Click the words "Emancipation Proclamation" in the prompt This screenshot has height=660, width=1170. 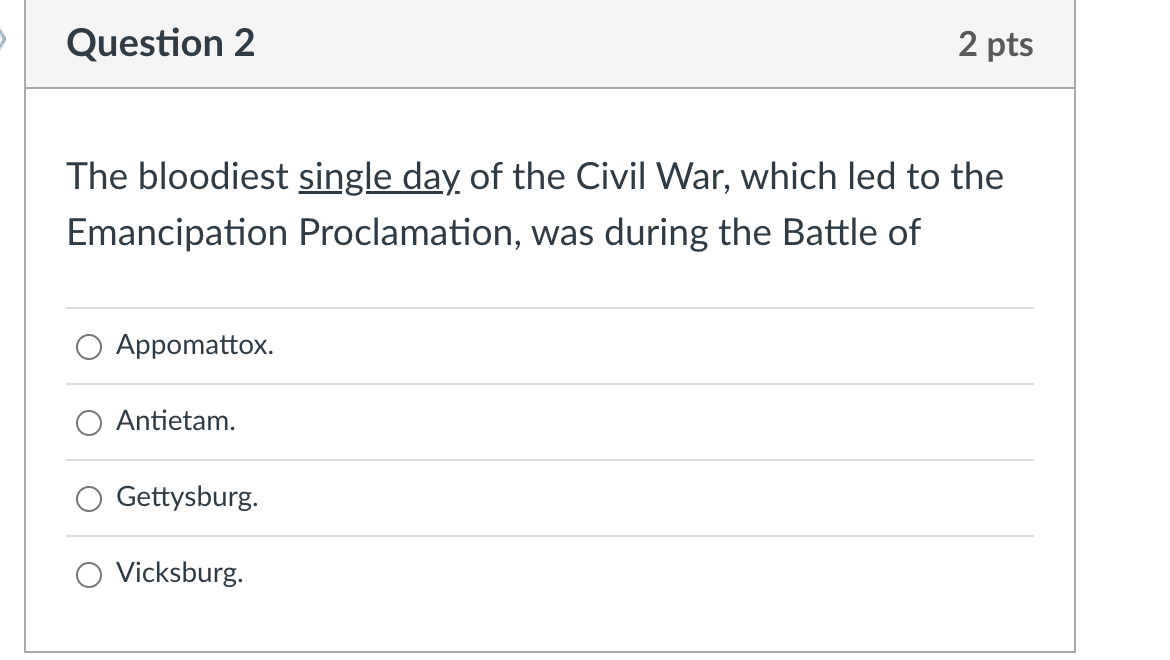pyautogui.click(x=294, y=233)
